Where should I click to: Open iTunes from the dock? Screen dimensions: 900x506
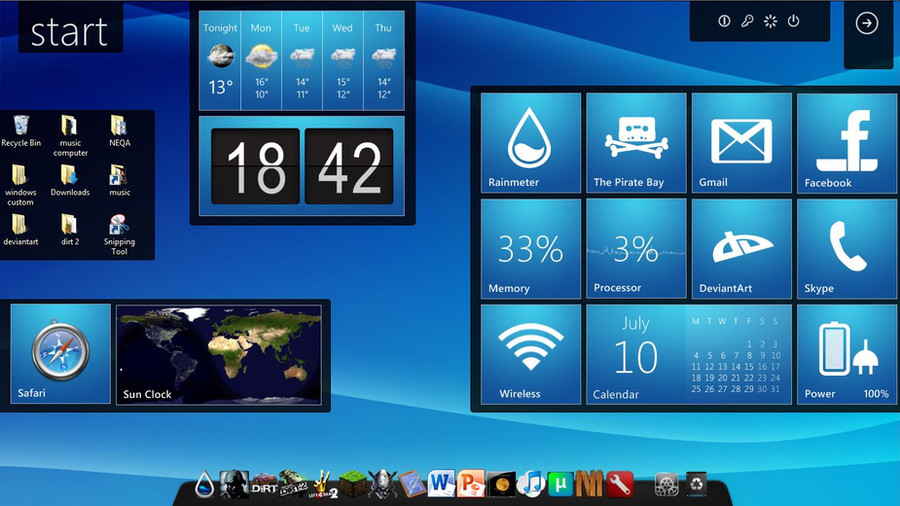530,484
